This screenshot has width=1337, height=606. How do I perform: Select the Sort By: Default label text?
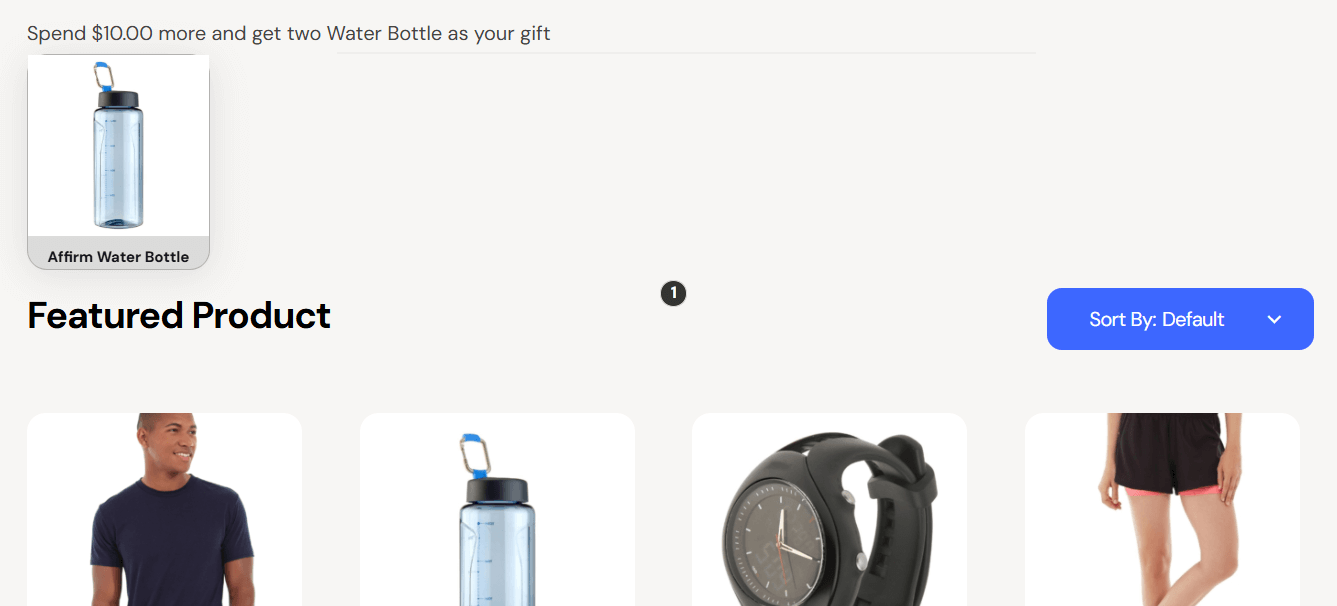tap(1157, 320)
